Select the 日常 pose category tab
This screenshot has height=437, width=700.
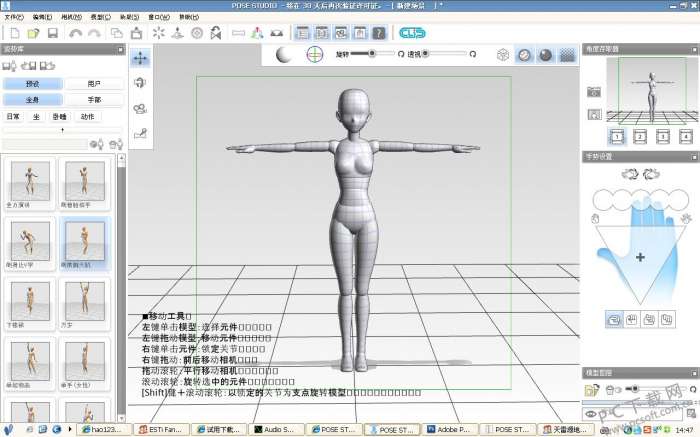click(x=14, y=116)
